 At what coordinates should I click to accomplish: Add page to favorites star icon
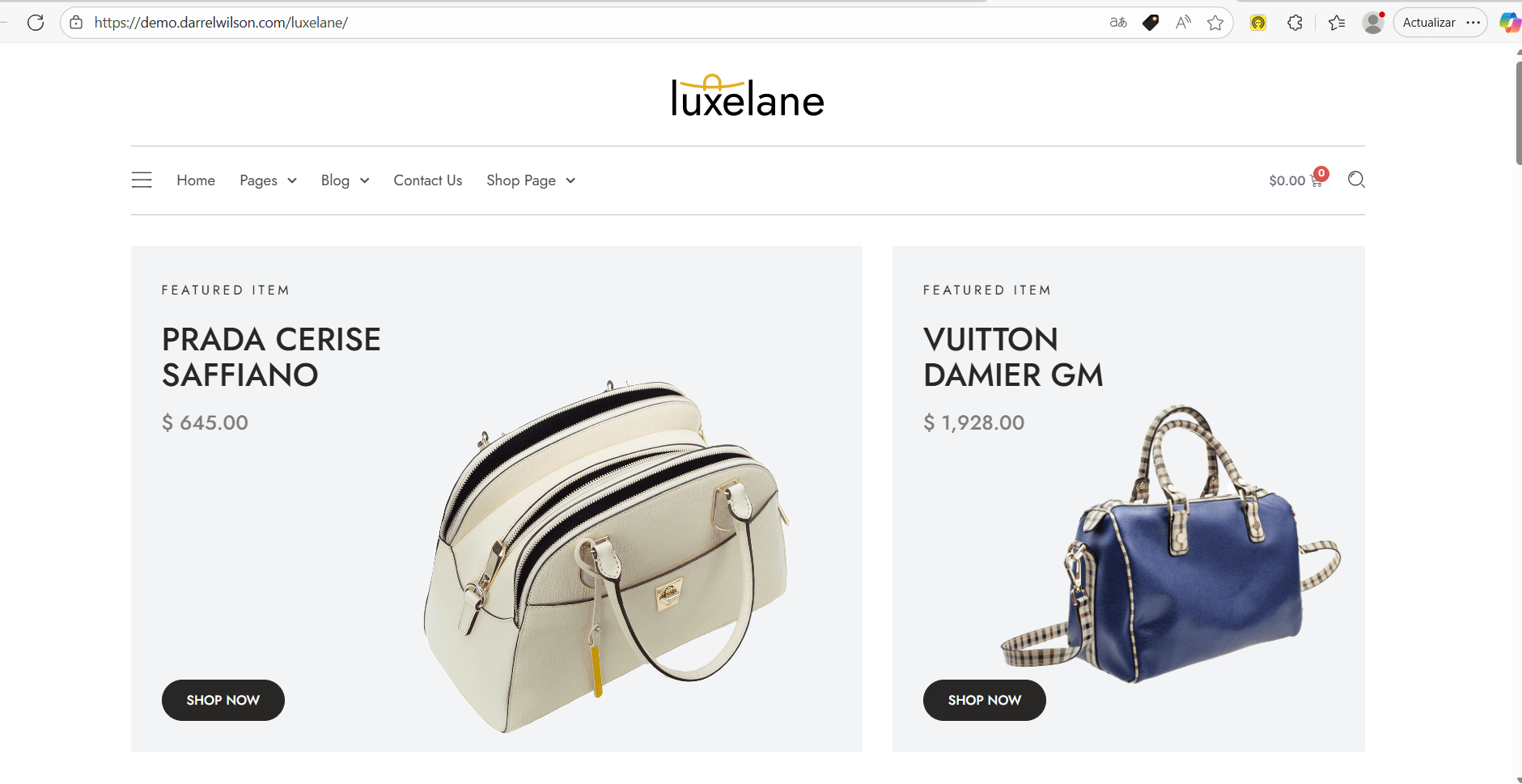pyautogui.click(x=1215, y=23)
